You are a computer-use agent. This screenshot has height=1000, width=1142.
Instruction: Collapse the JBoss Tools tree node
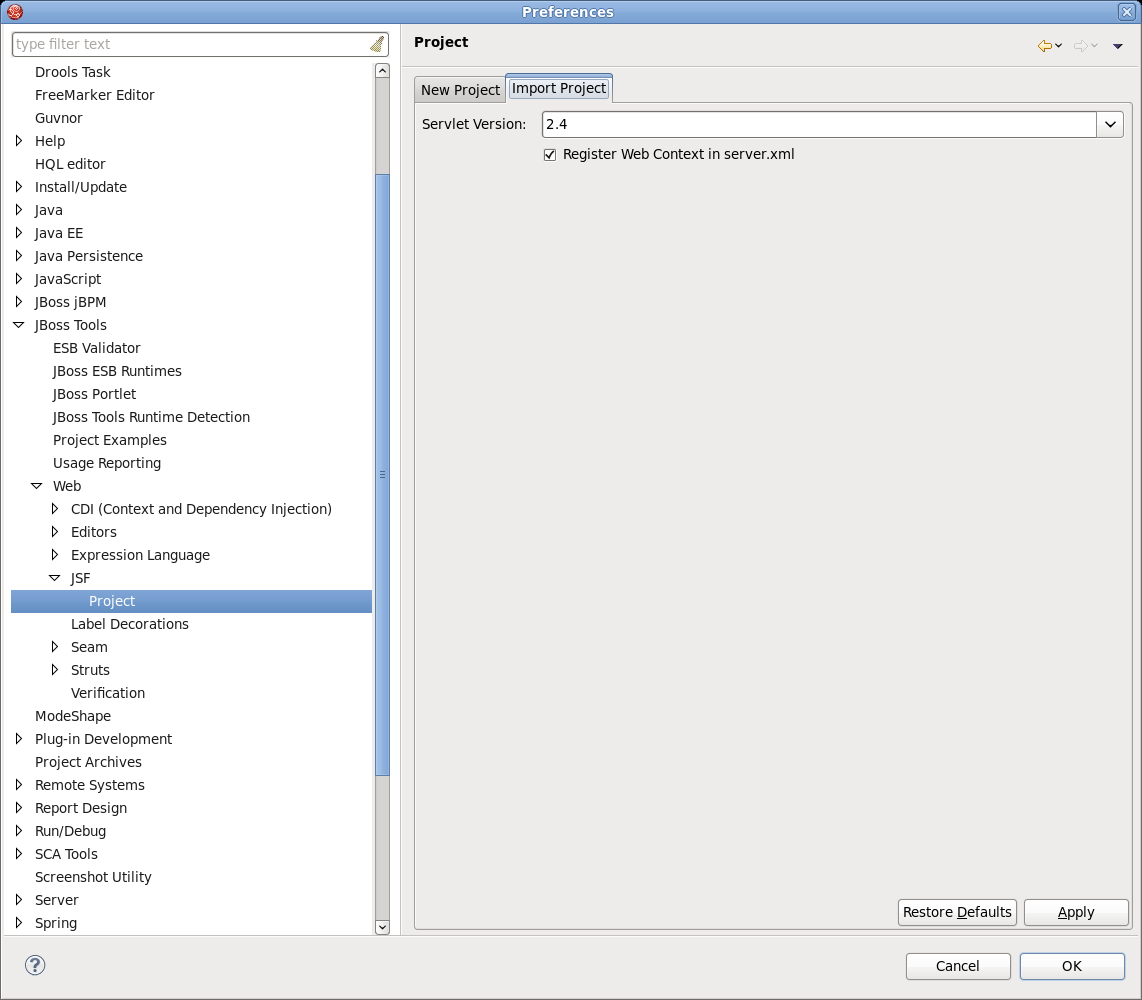17,324
